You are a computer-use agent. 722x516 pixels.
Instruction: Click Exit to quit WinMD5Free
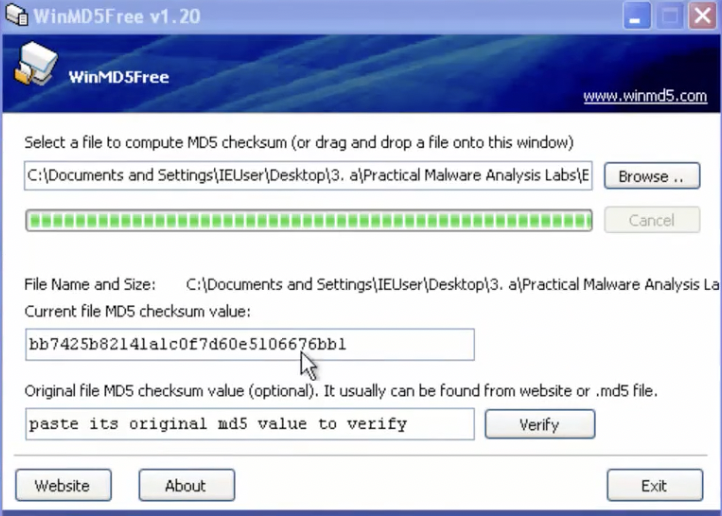click(x=655, y=485)
